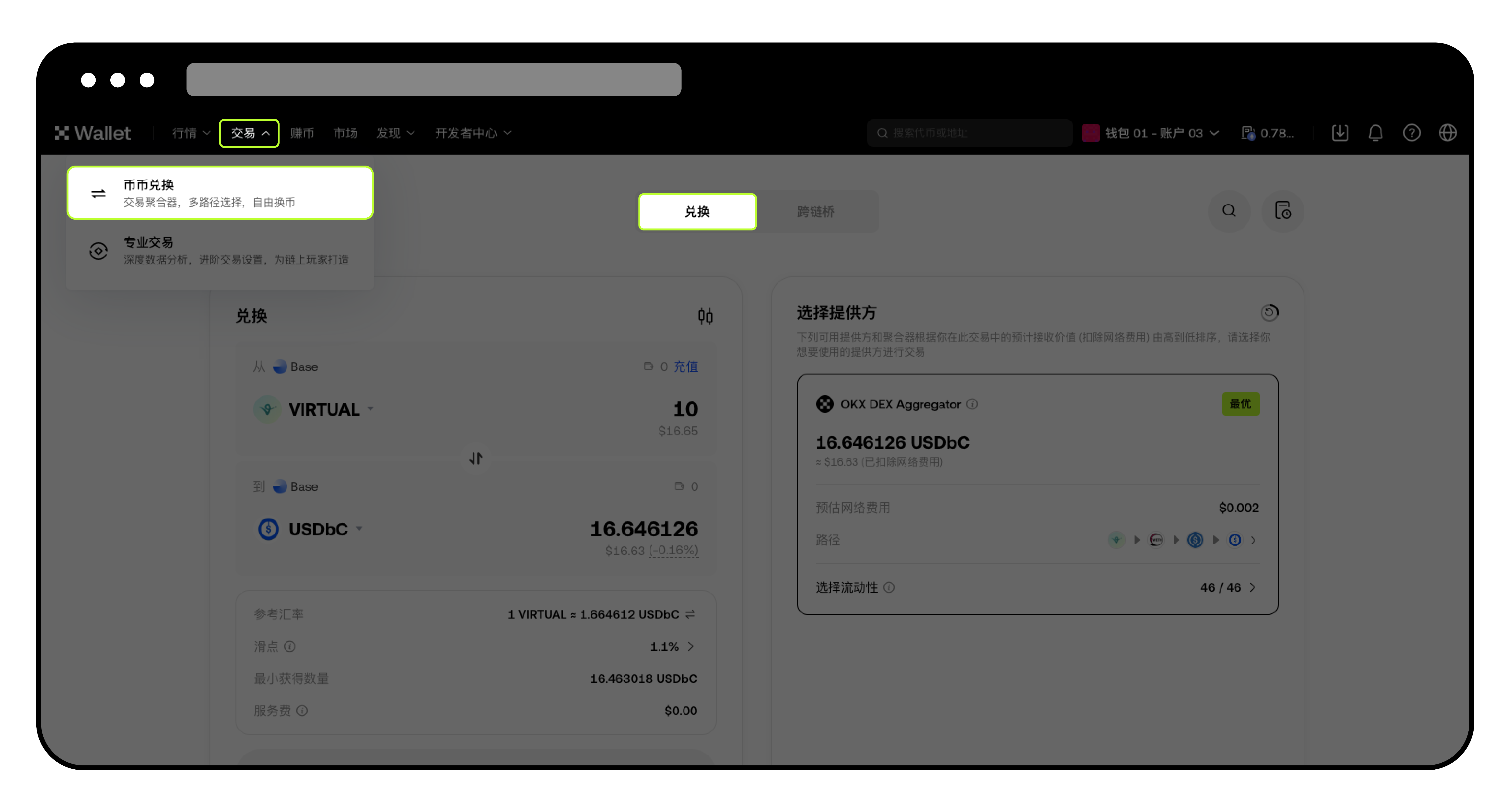The image size is (1512, 812).
Task: Click the browser address bar
Action: click(433, 80)
